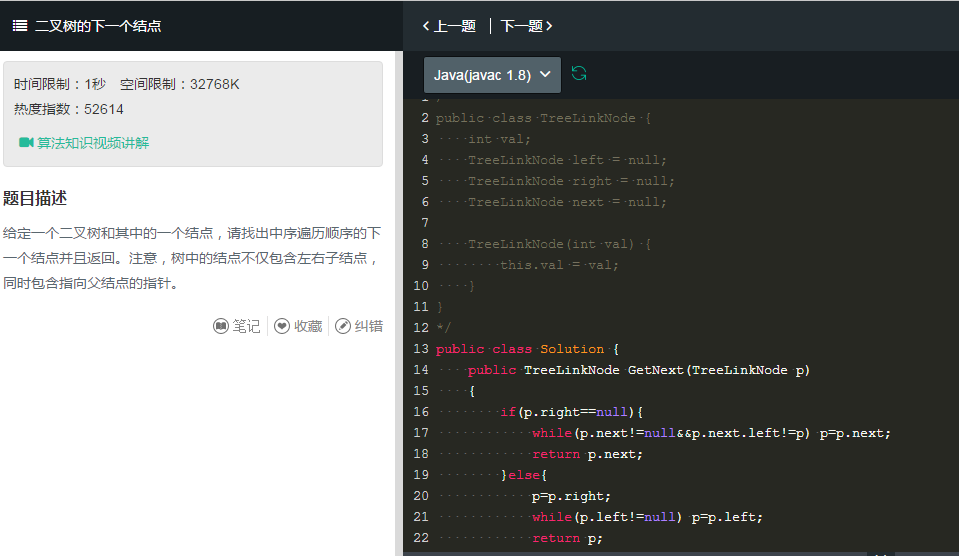Click line 13 public class Solution
Image resolution: width=959 pixels, height=556 pixels.
click(x=527, y=349)
